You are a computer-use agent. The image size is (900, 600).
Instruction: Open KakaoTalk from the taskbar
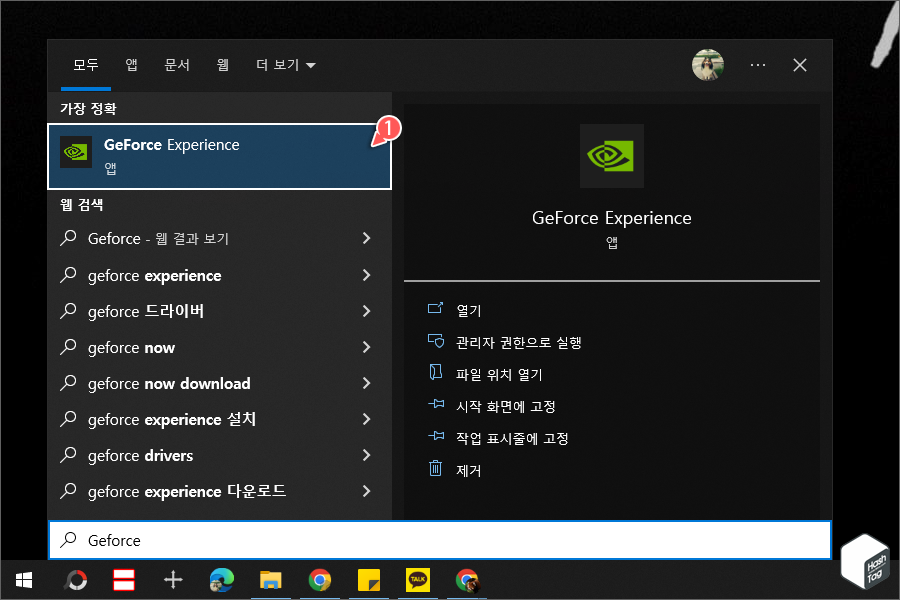418,580
